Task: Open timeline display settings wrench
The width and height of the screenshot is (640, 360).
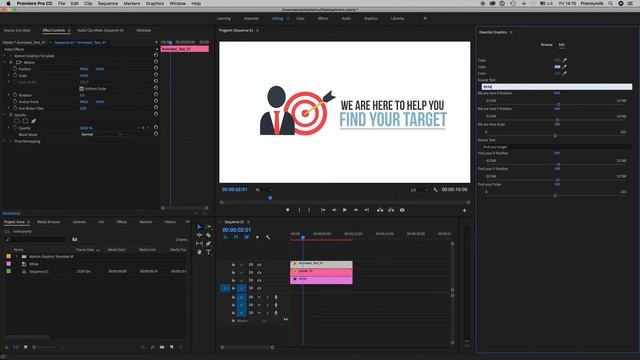Action: tap(268, 237)
